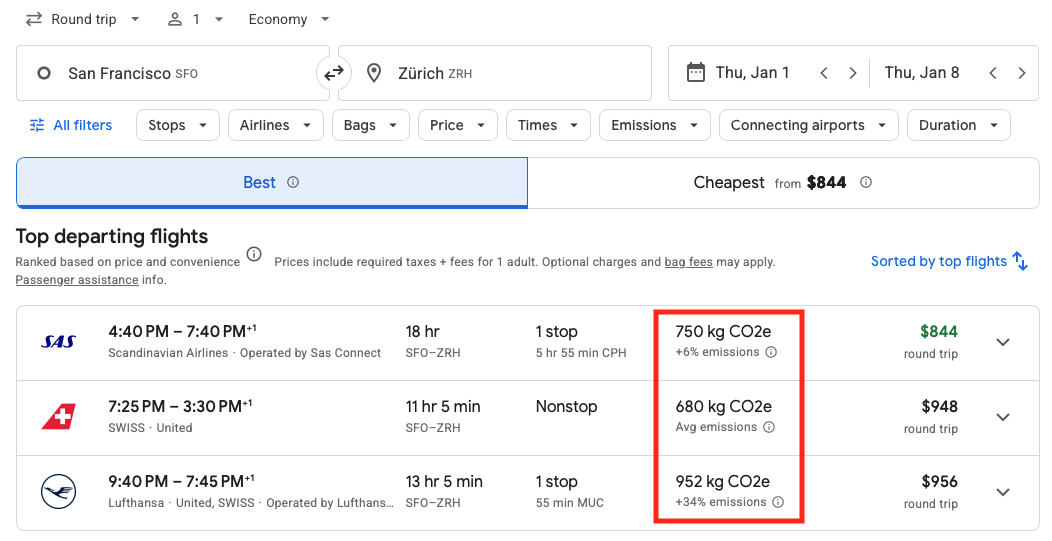Click the San Francisco origin field
This screenshot has height=541, width=1052.
tap(172, 73)
